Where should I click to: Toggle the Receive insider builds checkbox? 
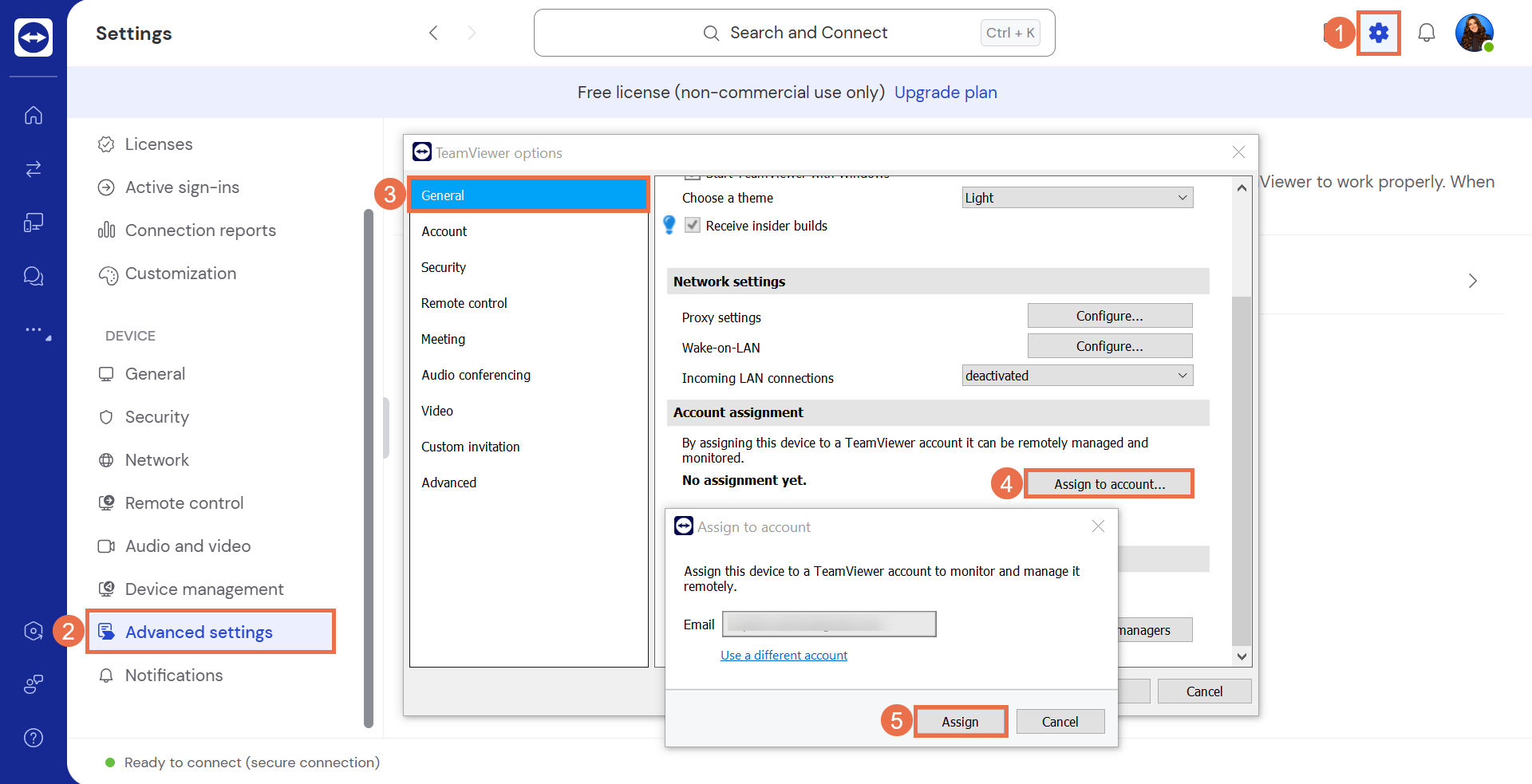tap(693, 225)
